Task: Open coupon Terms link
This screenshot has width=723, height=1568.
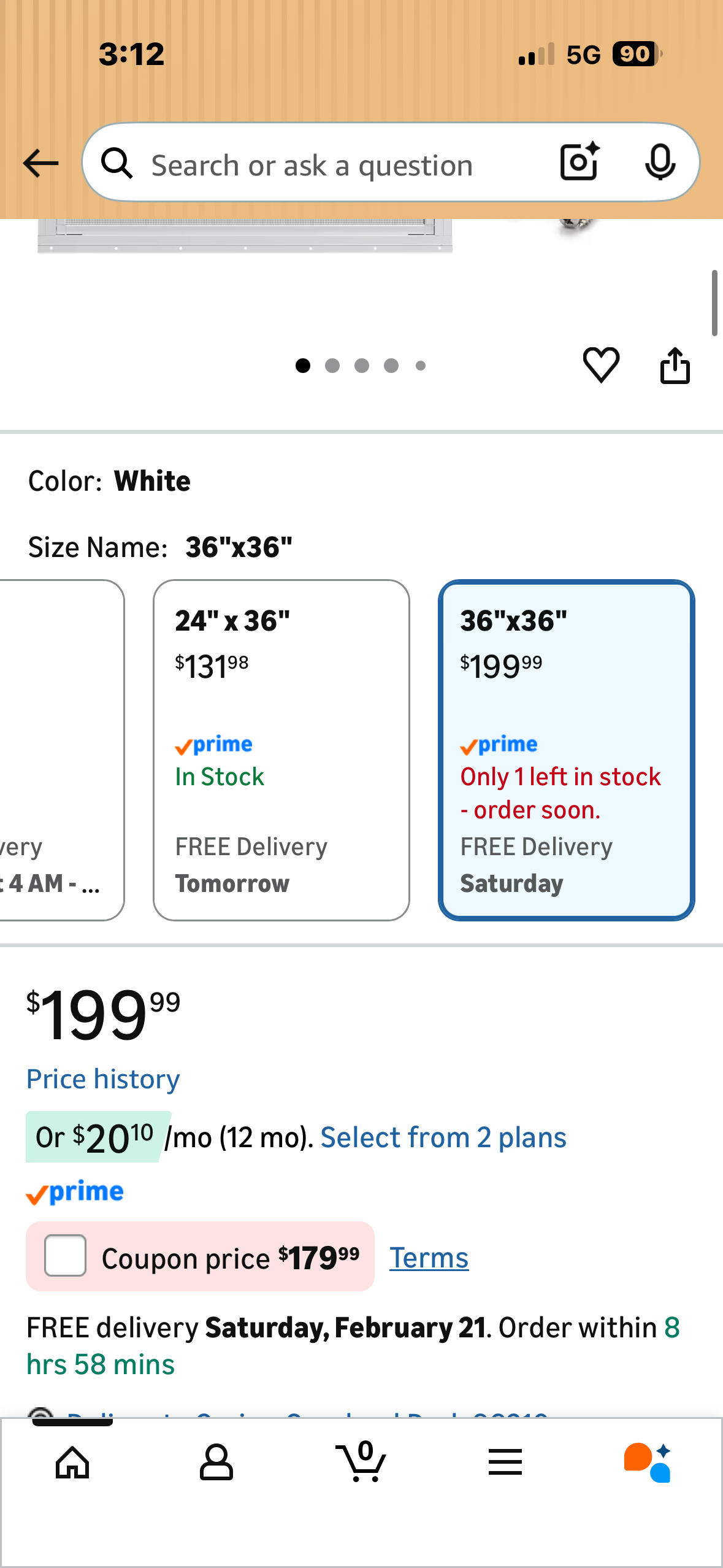Action: pyautogui.click(x=429, y=1258)
